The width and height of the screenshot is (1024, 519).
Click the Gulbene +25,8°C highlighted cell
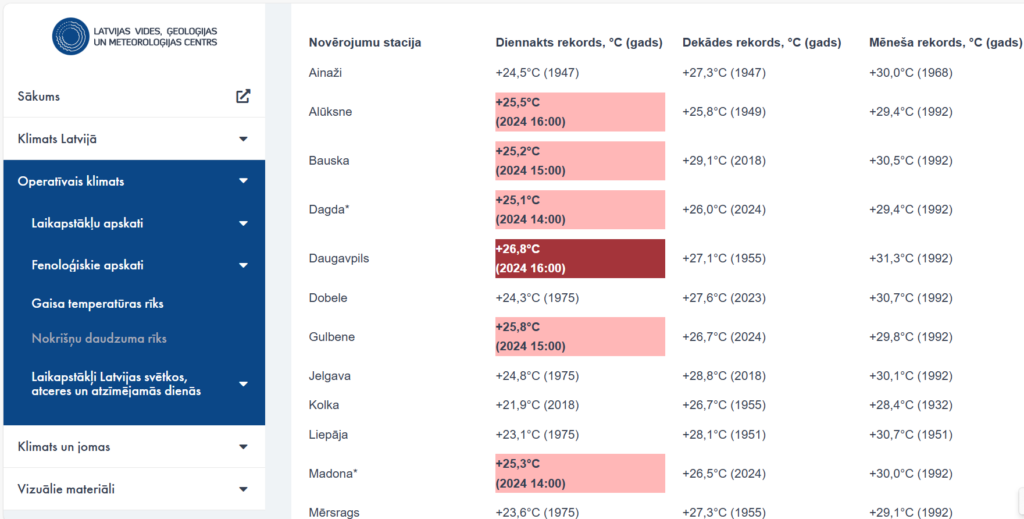point(580,337)
